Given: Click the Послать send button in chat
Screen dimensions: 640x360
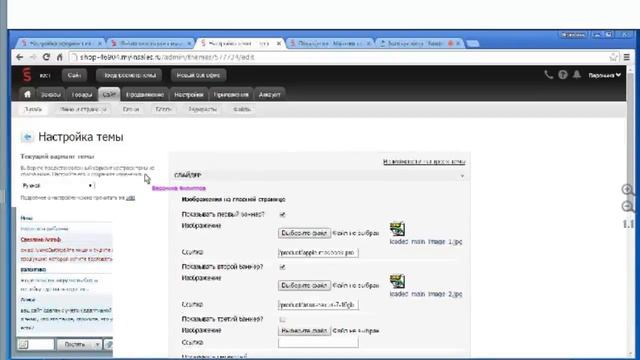Looking at the screenshot, I should (75, 344).
